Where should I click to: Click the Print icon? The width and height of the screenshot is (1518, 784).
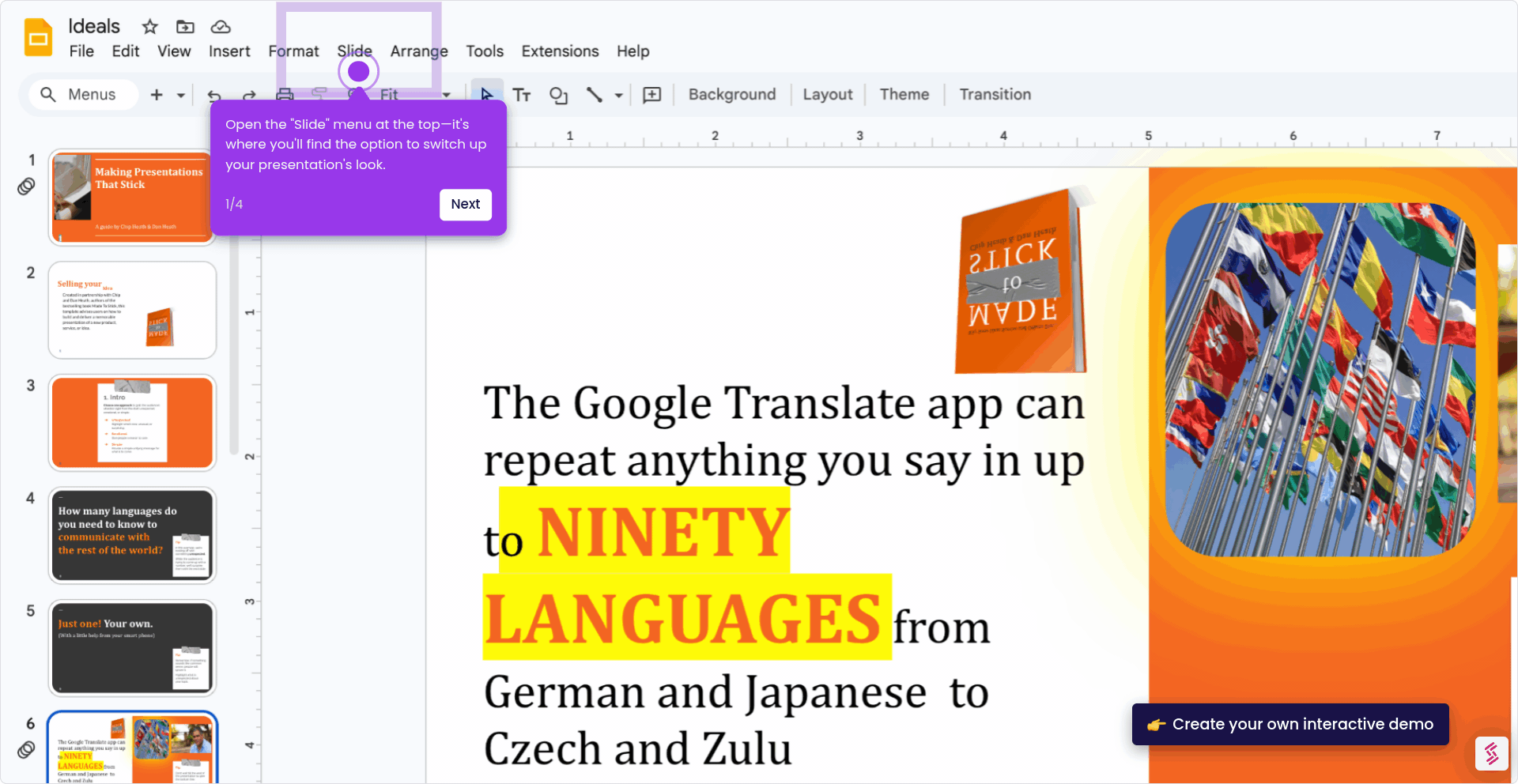(x=285, y=95)
